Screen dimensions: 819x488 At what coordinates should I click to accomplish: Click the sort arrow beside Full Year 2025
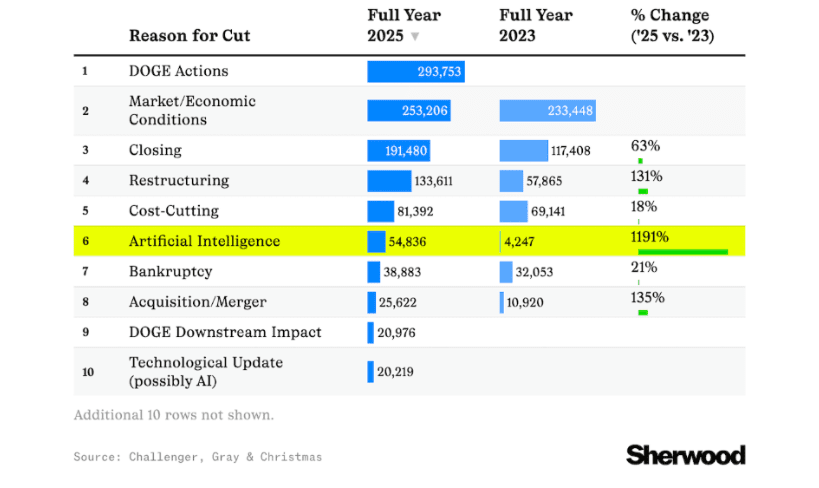(415, 36)
